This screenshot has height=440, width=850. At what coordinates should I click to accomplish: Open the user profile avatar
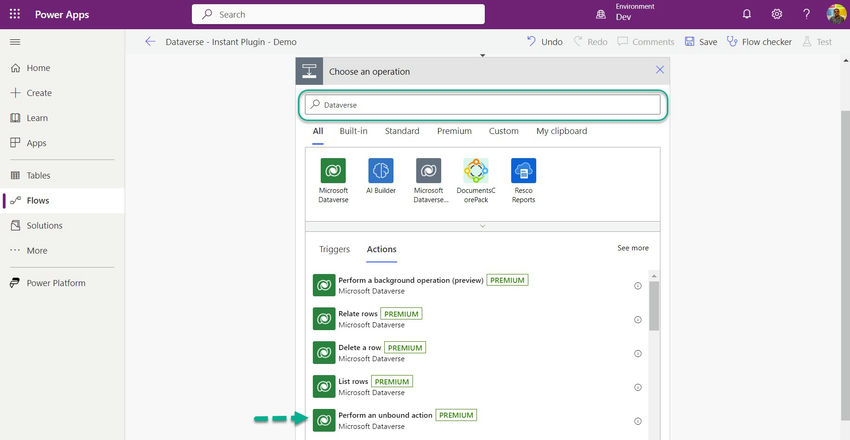pyautogui.click(x=836, y=14)
